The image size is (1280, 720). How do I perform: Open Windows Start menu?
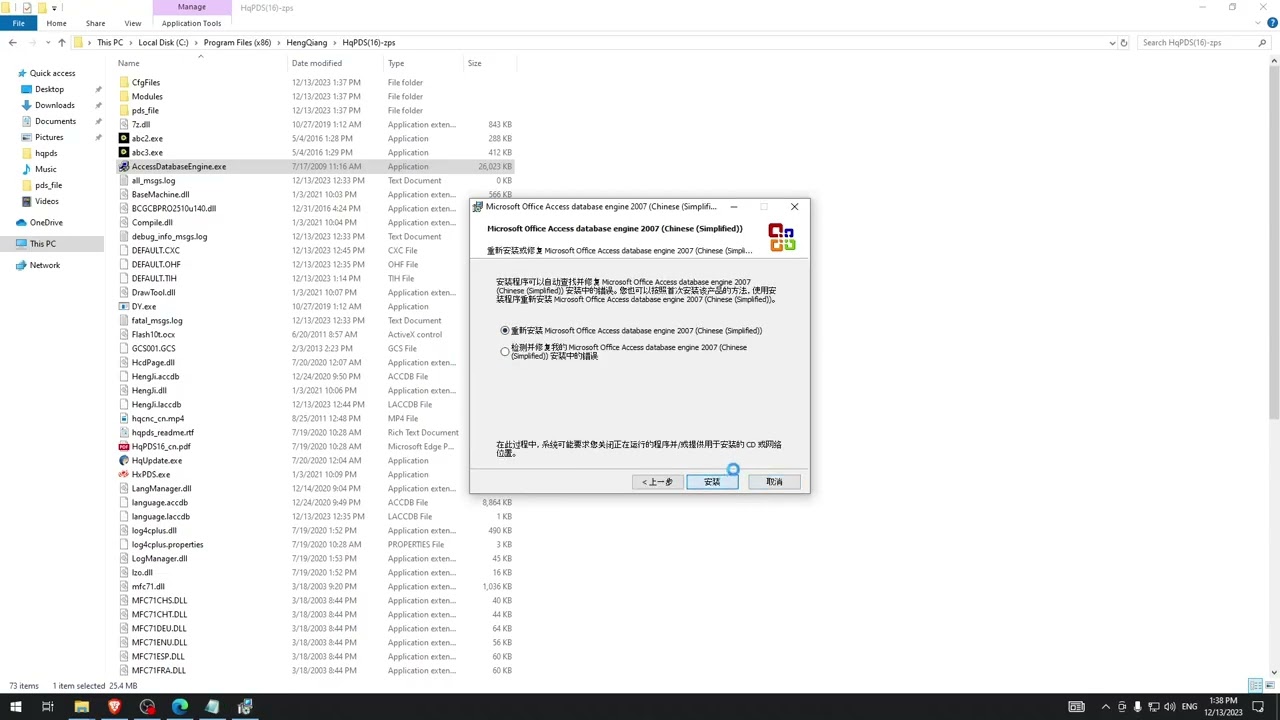pos(15,707)
